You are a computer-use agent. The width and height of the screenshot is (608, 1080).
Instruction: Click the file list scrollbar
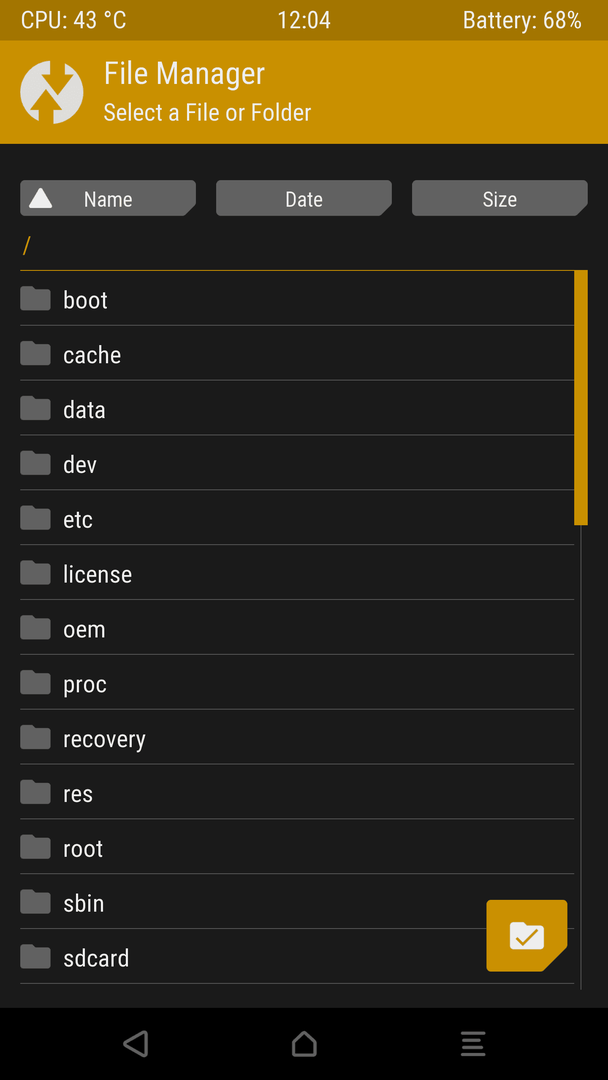coord(580,398)
